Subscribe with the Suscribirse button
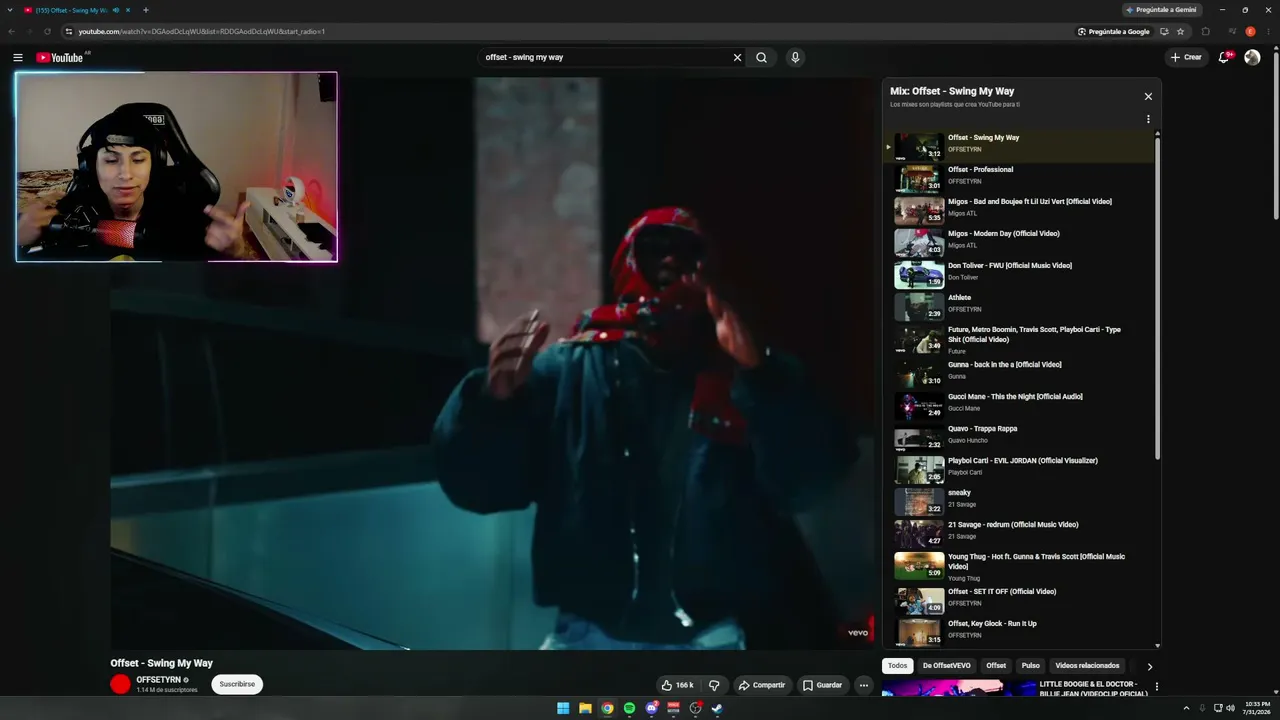The image size is (1280, 720). click(237, 685)
